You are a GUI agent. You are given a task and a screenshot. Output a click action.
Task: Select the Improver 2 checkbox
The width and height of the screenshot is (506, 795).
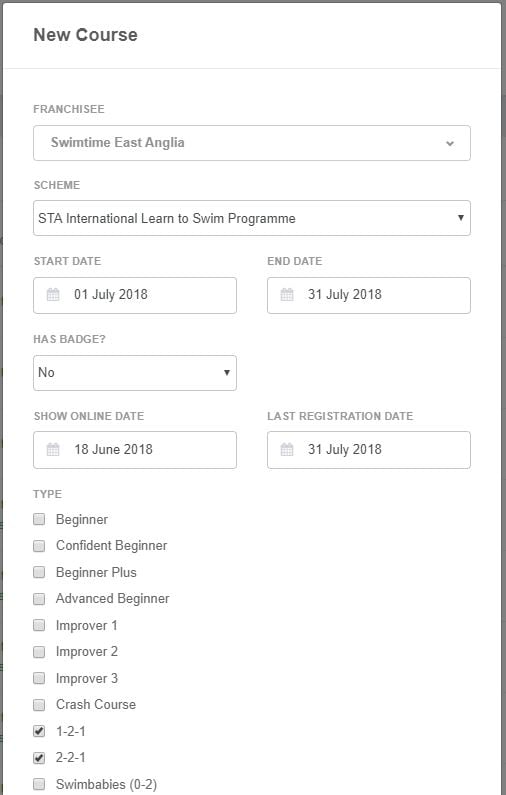(39, 652)
